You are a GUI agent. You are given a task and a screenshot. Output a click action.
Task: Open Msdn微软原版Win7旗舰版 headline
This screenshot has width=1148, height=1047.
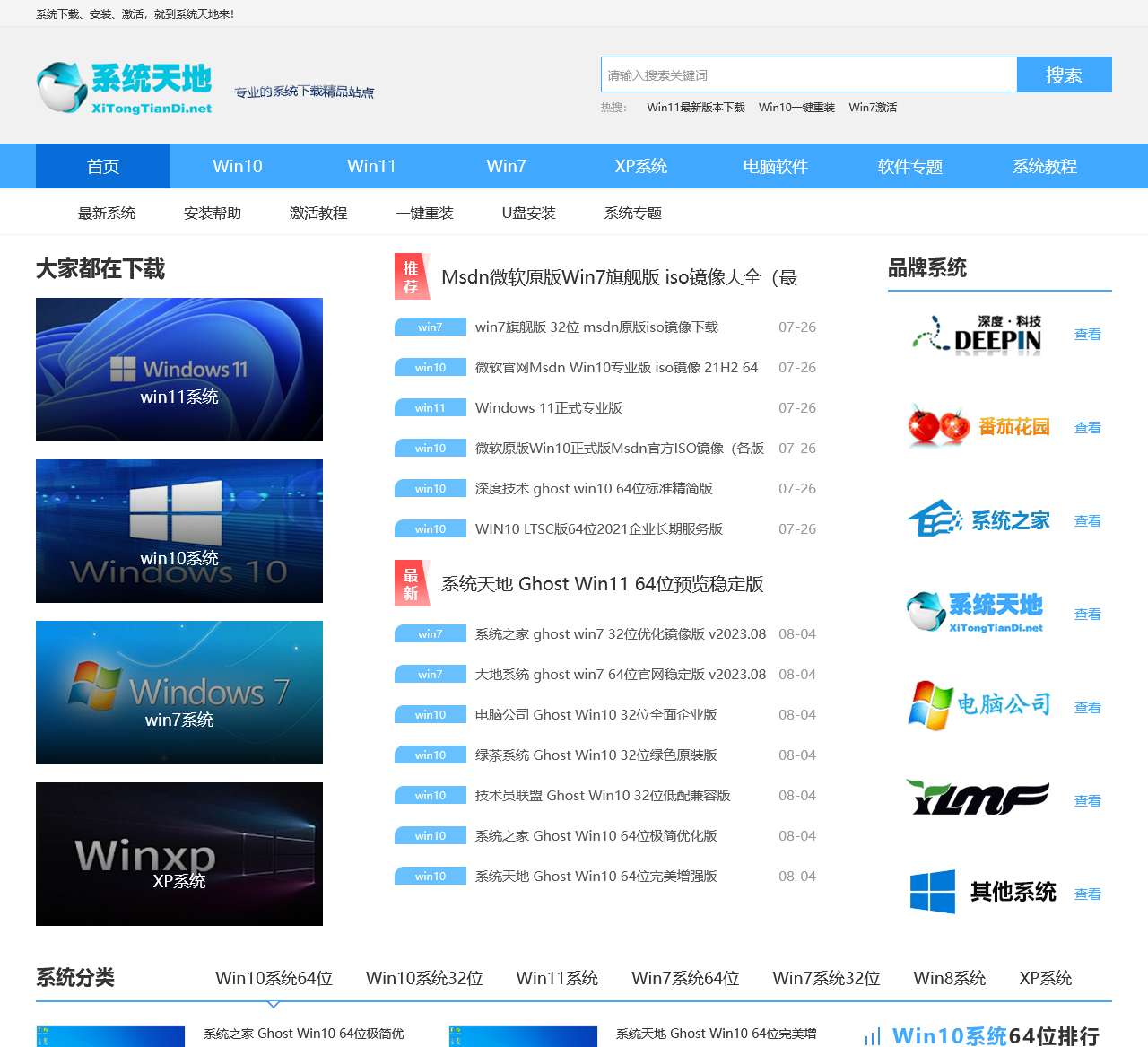click(x=619, y=277)
